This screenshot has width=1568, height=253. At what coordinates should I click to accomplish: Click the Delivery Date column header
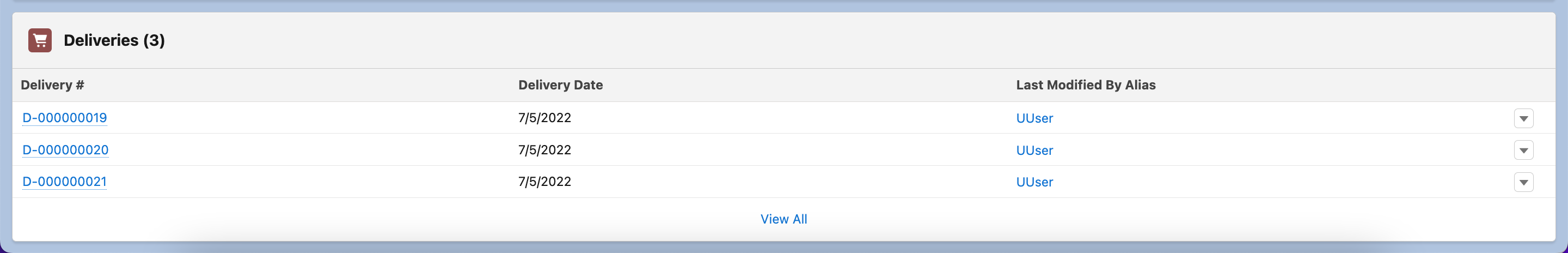point(560,85)
